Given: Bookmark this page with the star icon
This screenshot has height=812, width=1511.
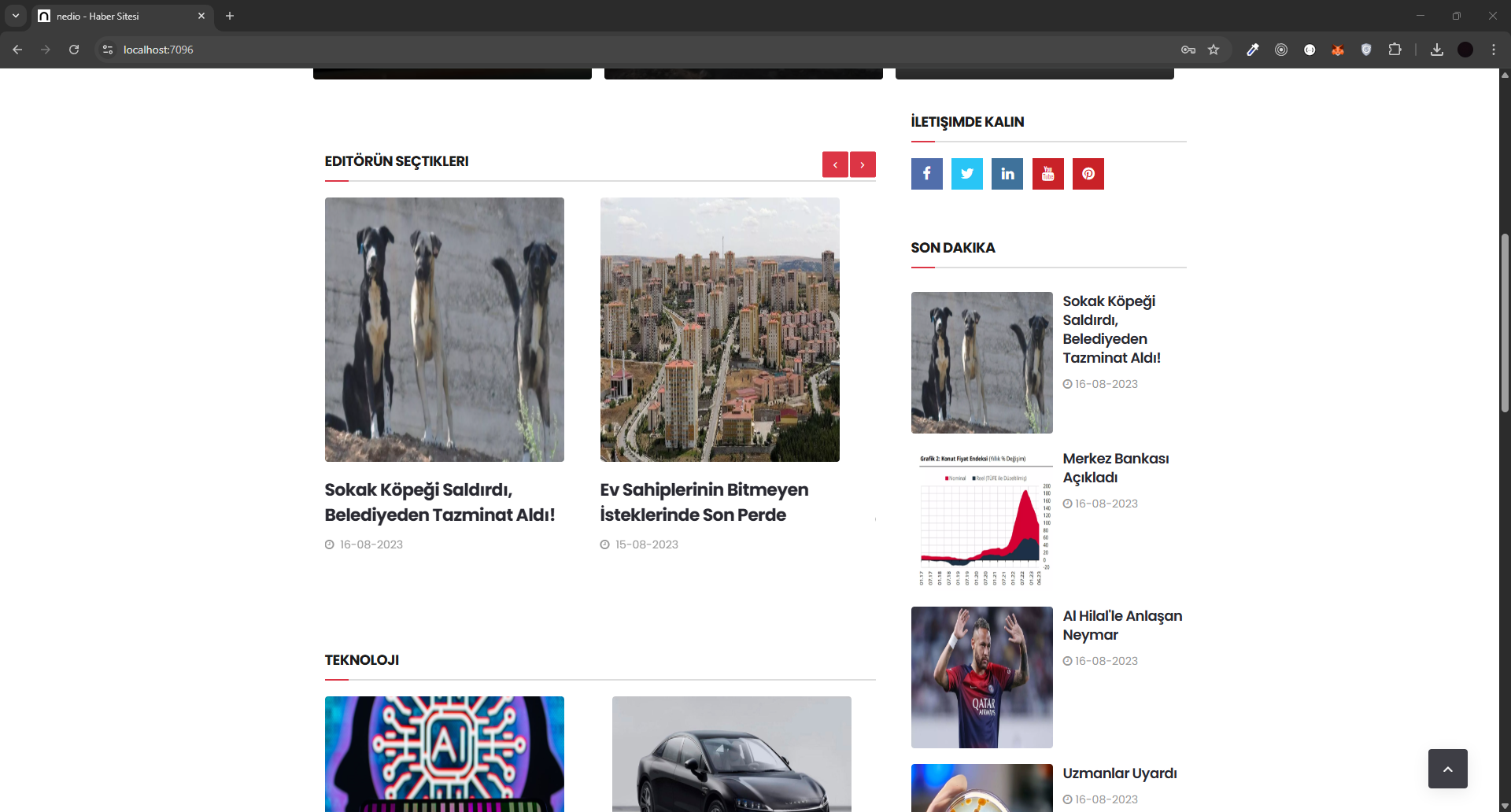Looking at the screenshot, I should 1214,50.
